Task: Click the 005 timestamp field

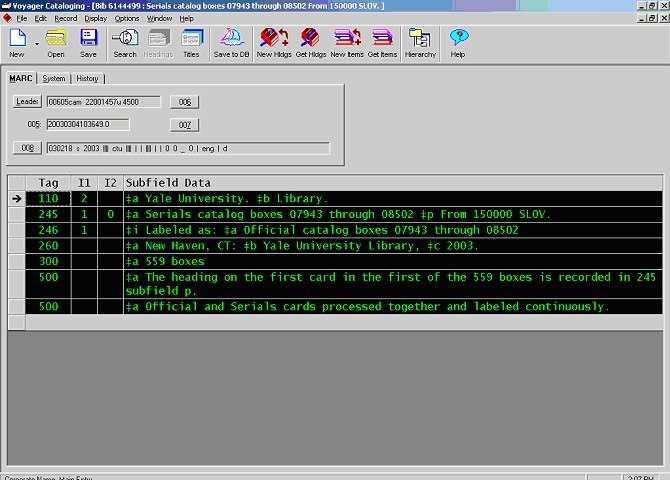Action: (x=88, y=124)
